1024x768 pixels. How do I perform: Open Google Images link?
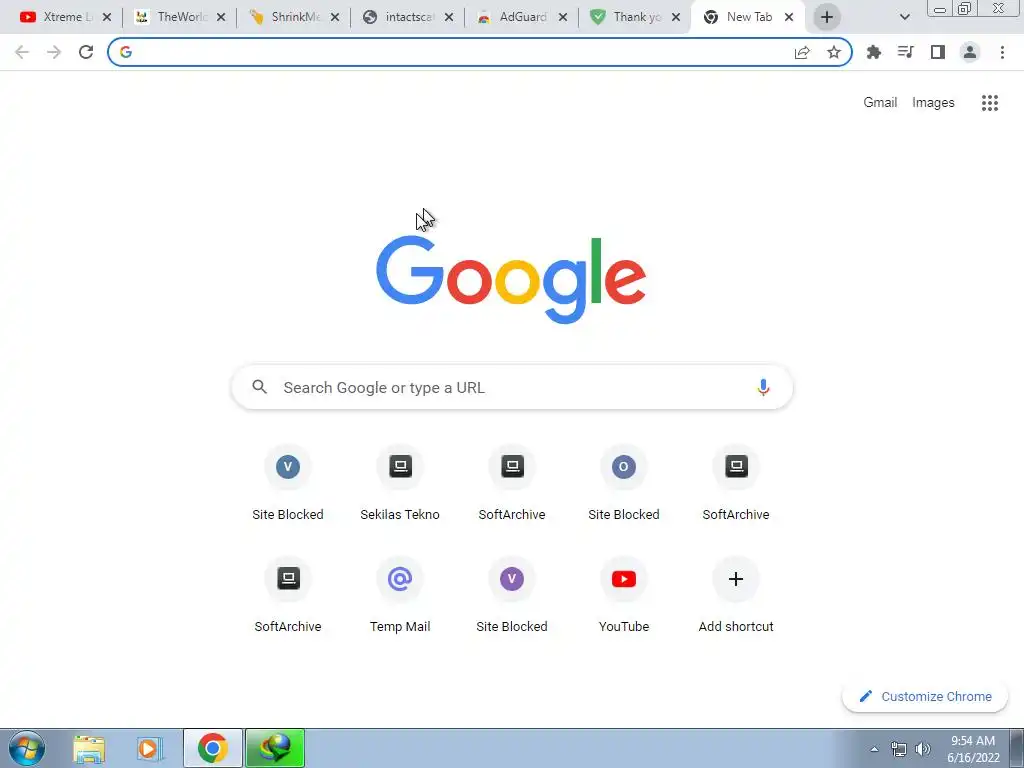pos(933,103)
